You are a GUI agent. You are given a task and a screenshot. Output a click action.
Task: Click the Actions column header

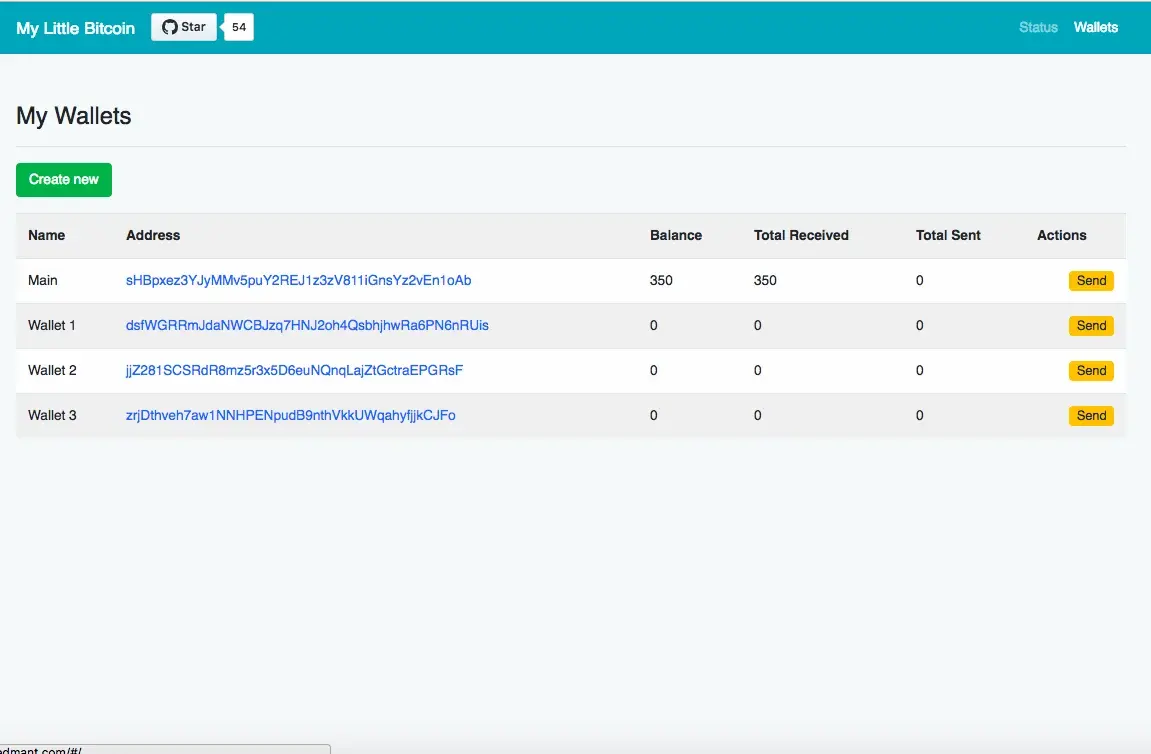click(x=1061, y=236)
